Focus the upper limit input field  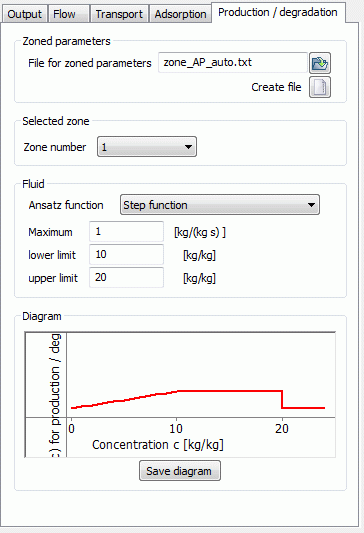tap(126, 277)
